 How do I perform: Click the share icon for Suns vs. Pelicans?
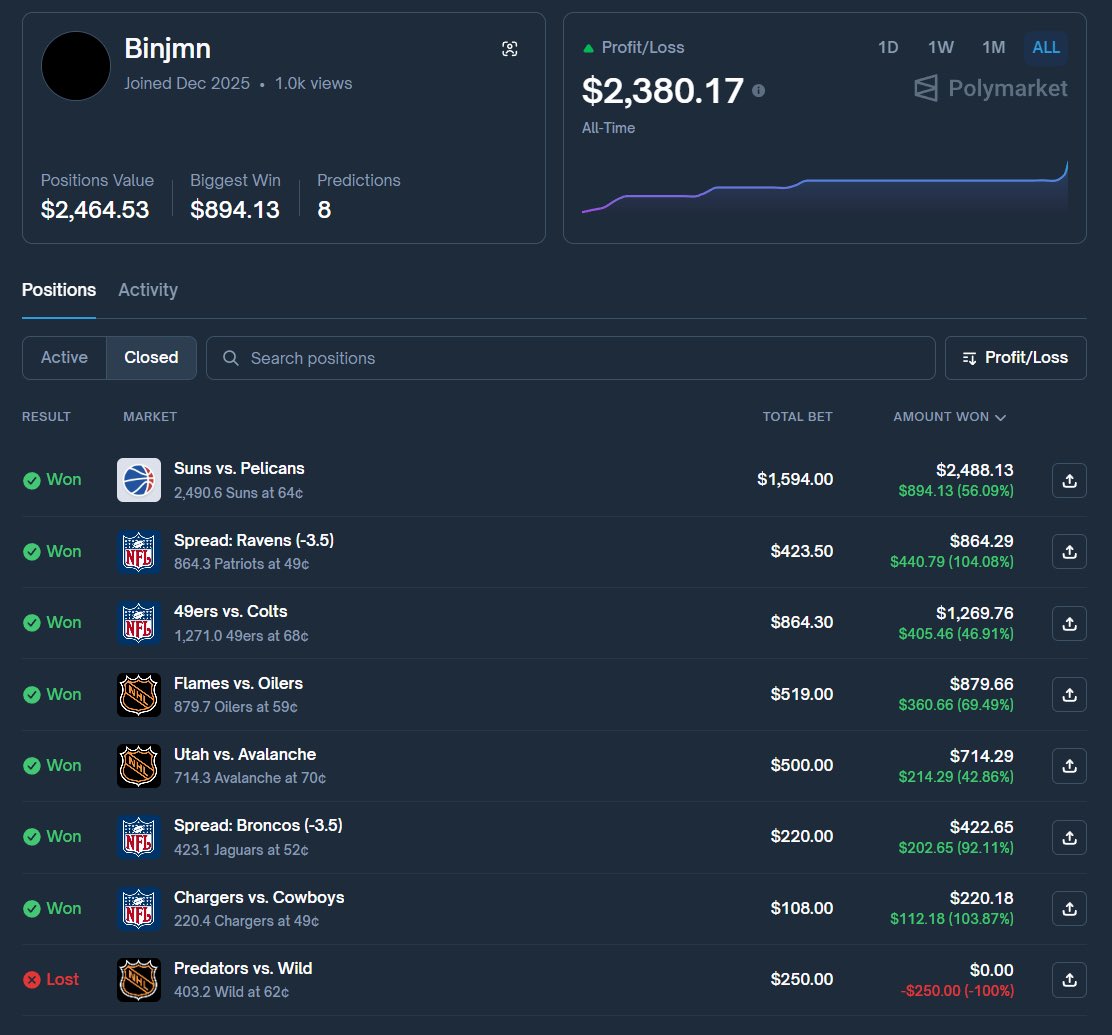coord(1069,480)
